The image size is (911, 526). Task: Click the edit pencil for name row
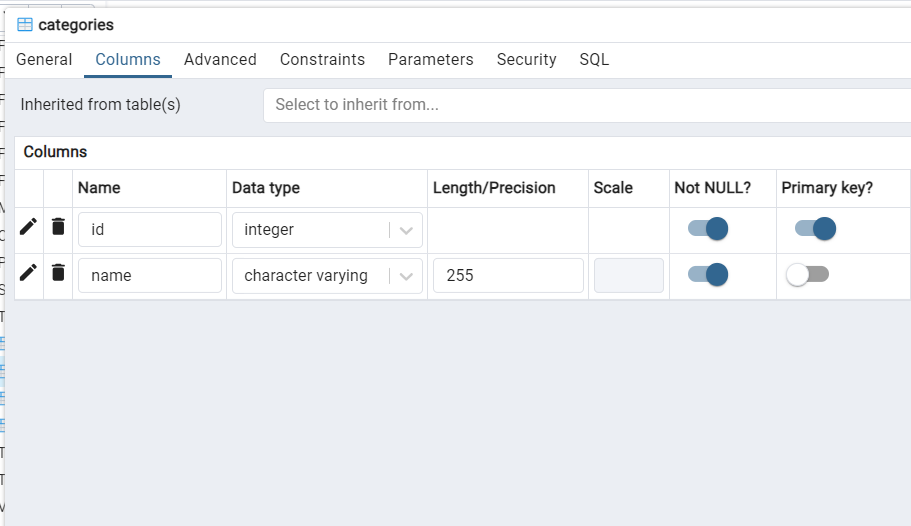(29, 273)
